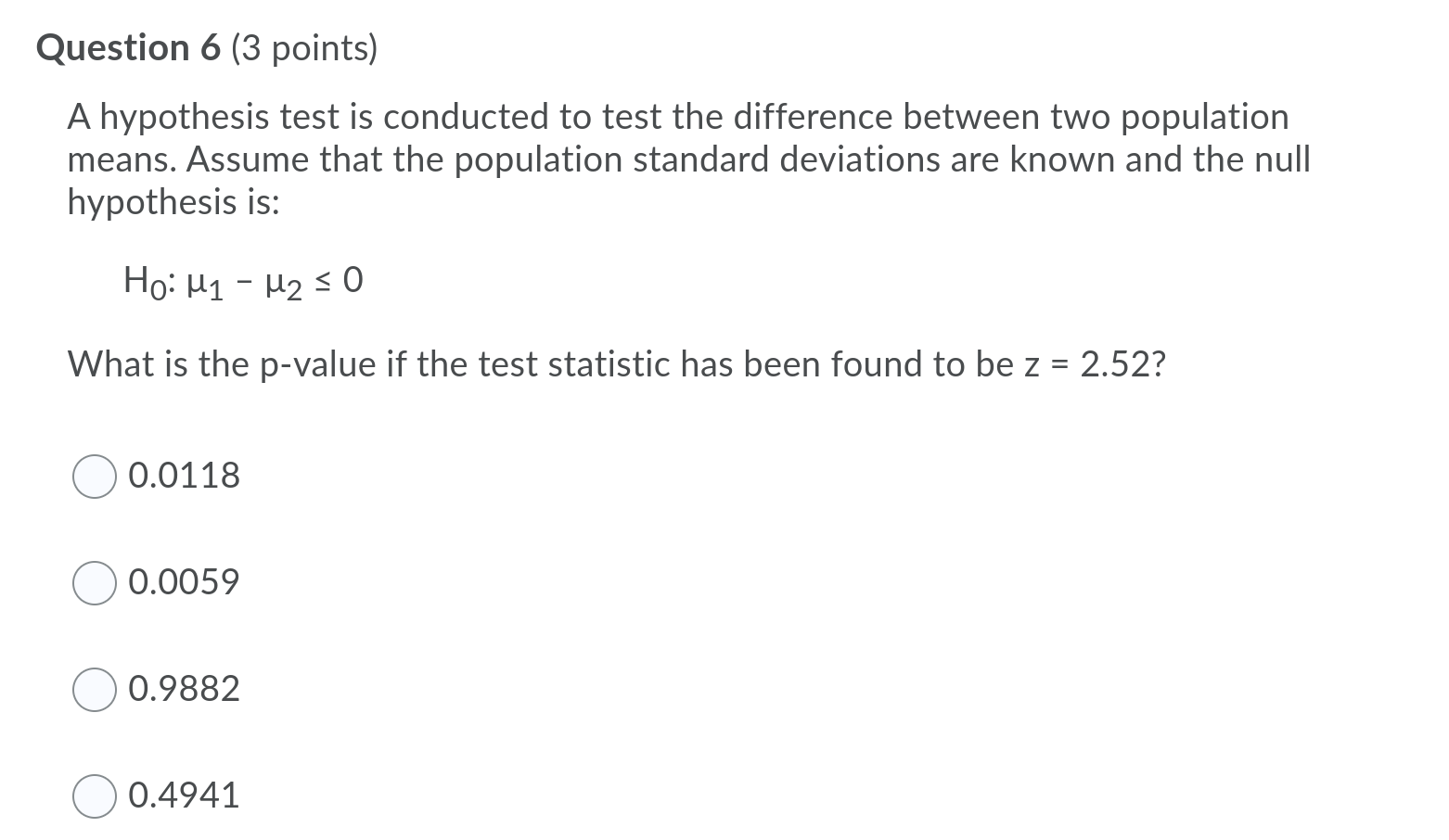Viewport: 1449px width, 840px height.
Task: Select the radio button for 0.0118
Action: [94, 477]
